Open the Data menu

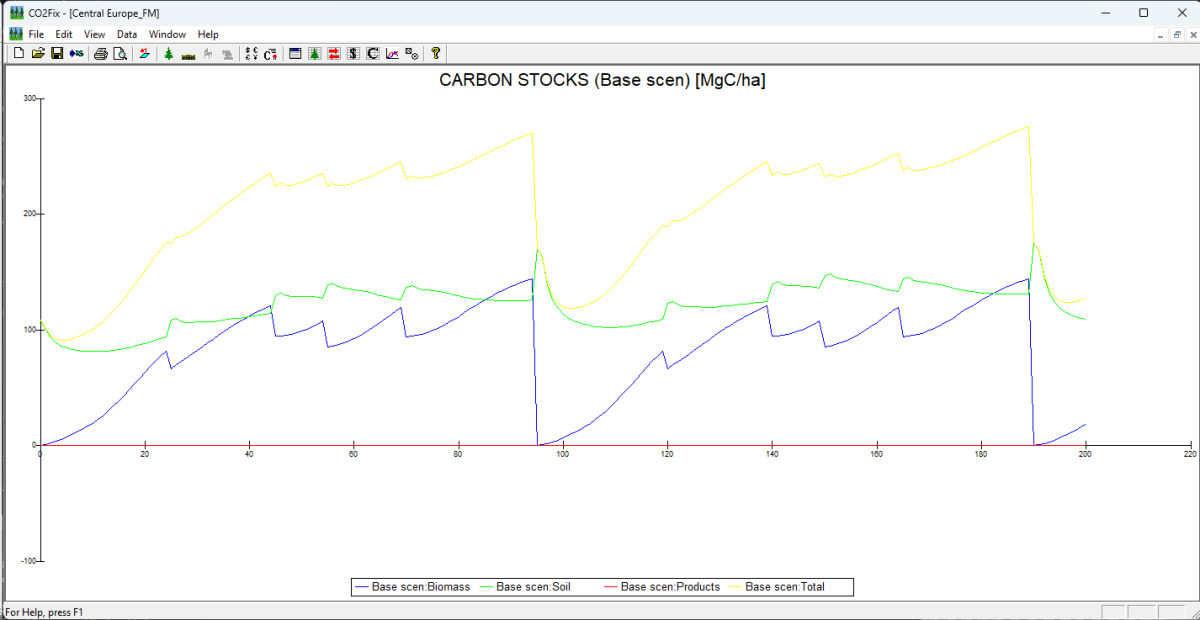[127, 34]
